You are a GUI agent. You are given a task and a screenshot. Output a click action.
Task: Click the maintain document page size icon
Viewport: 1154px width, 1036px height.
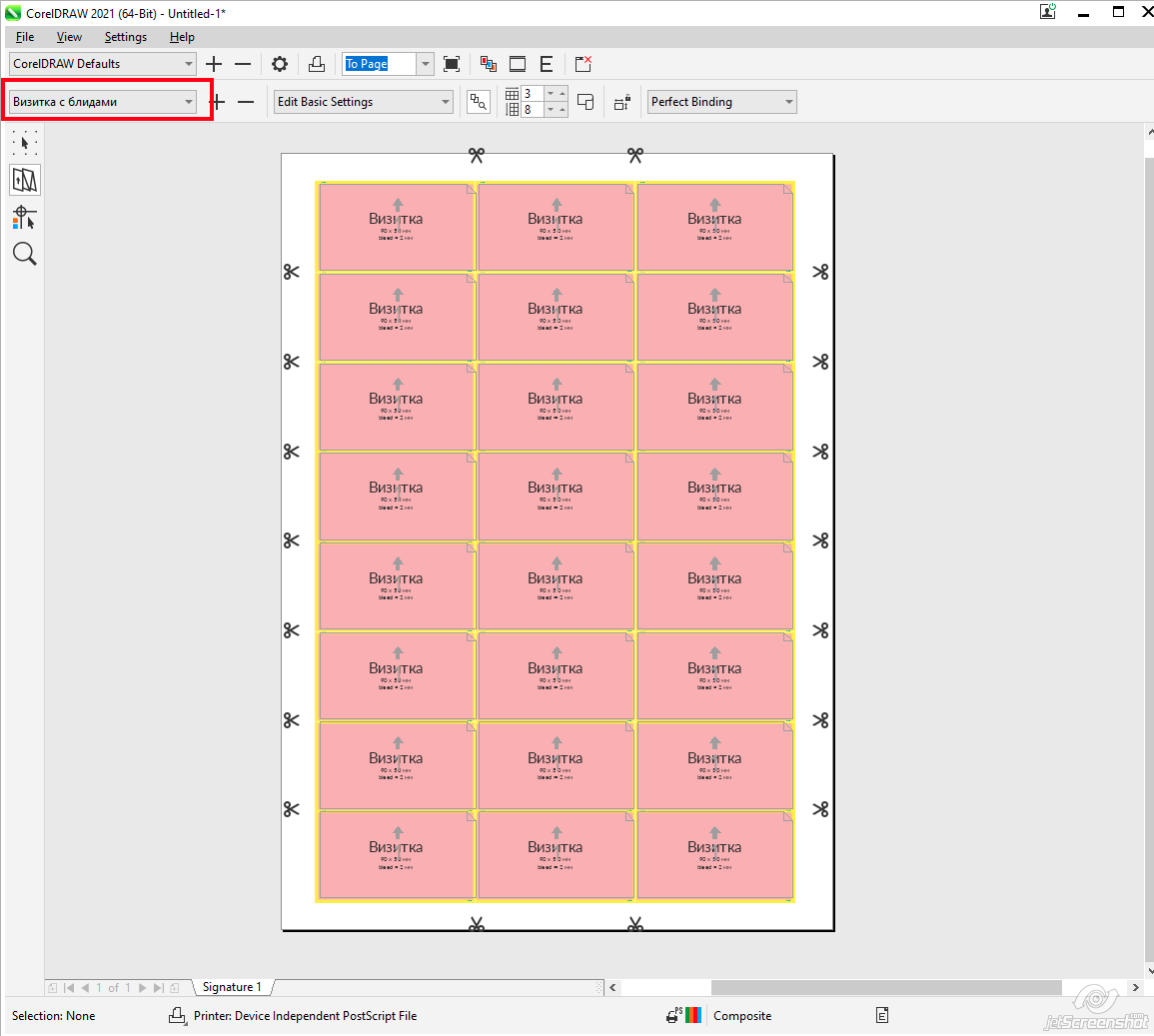(622, 102)
